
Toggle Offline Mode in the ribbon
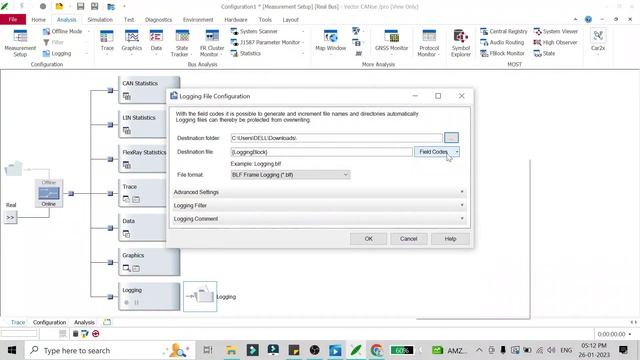coord(62,31)
